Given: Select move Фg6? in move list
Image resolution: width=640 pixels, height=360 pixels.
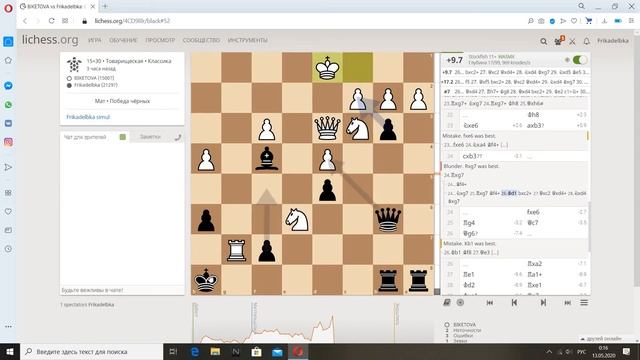Looking at the screenshot, I should 471,233.
